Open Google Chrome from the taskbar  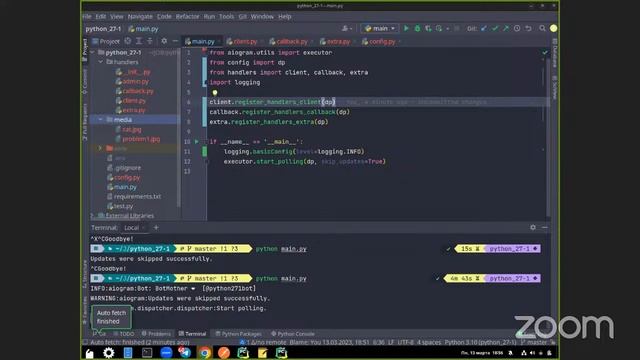[204, 353]
